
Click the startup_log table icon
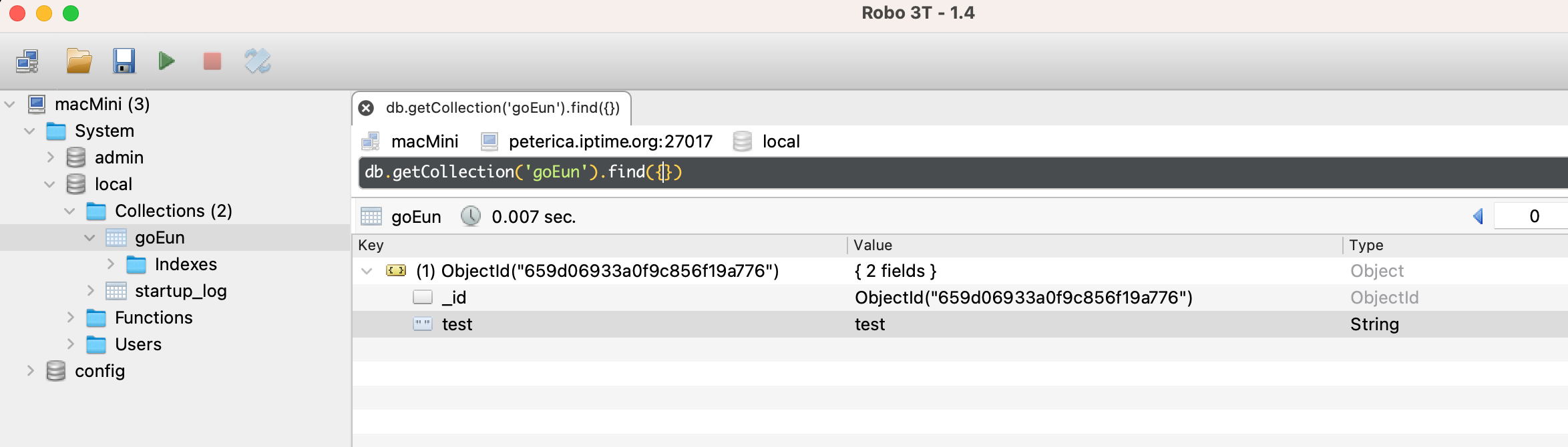[116, 291]
